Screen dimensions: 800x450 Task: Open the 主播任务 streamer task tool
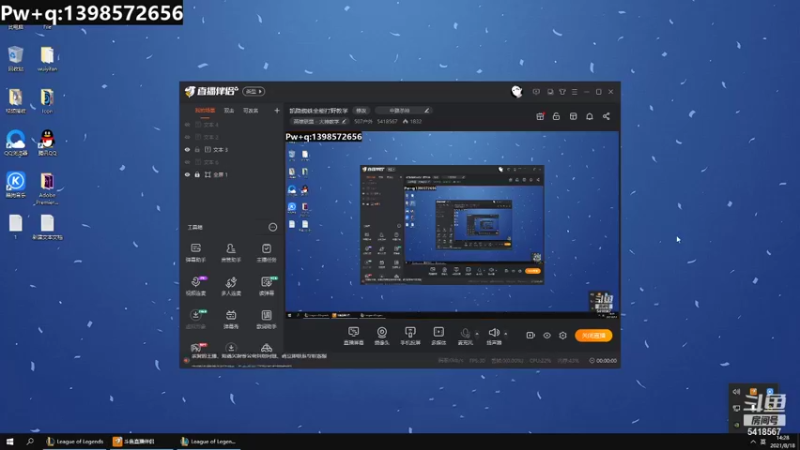click(x=266, y=253)
